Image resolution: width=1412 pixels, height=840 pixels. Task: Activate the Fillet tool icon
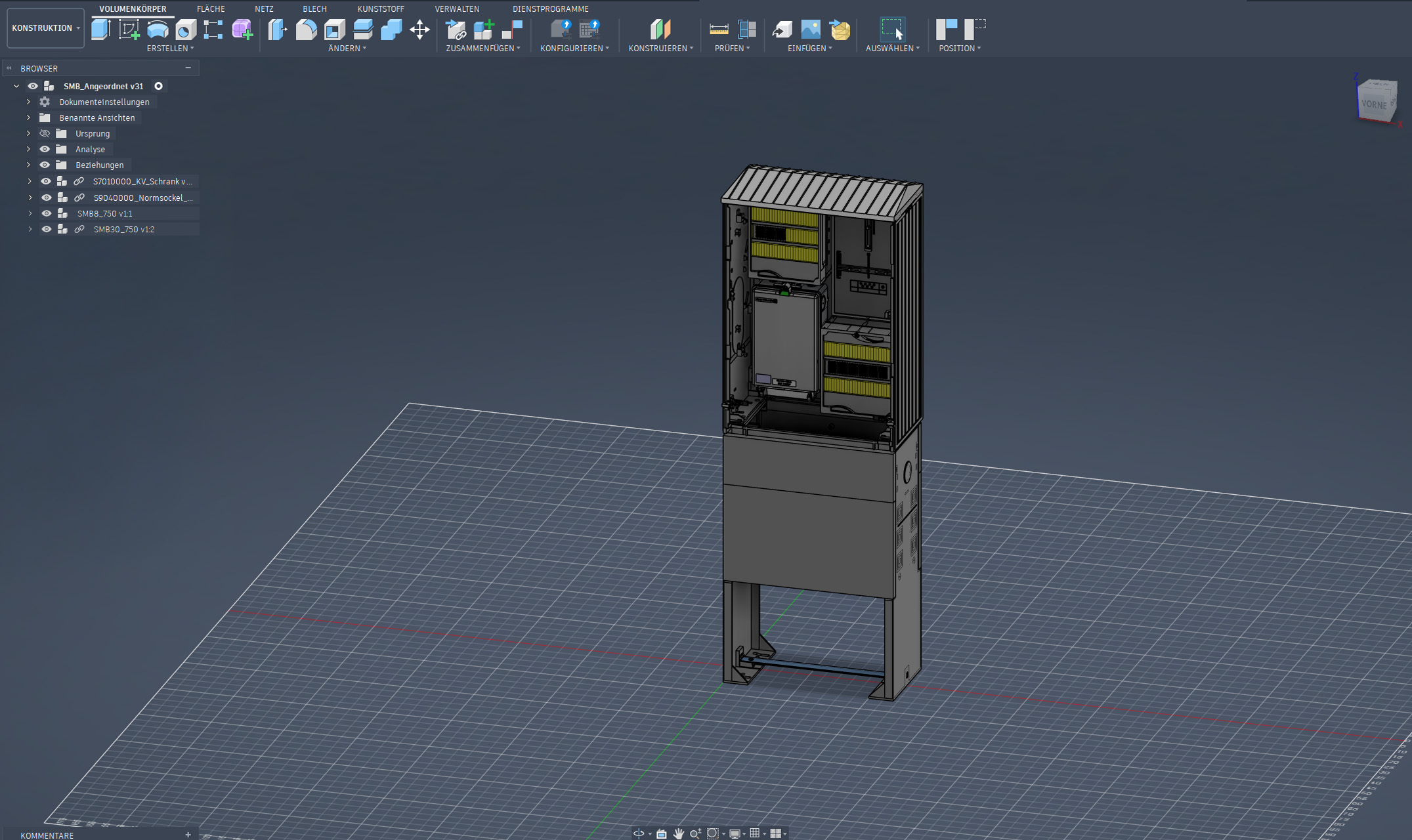306,30
